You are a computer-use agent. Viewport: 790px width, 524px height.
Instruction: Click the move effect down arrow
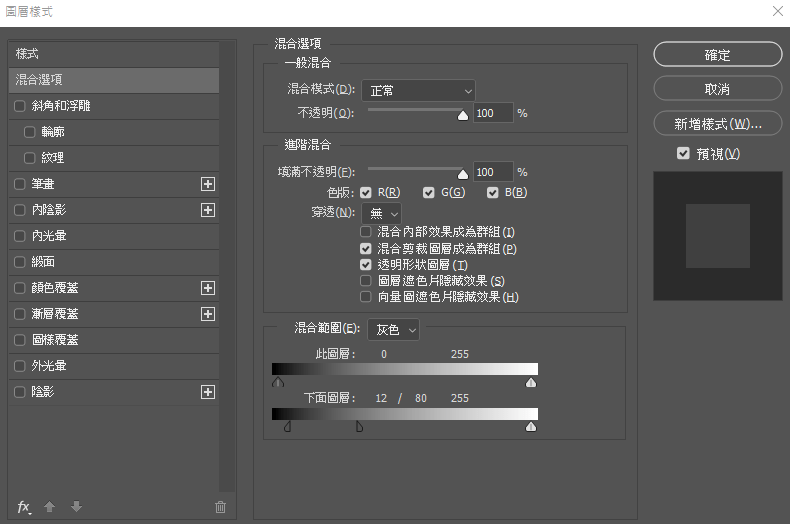tap(77, 506)
